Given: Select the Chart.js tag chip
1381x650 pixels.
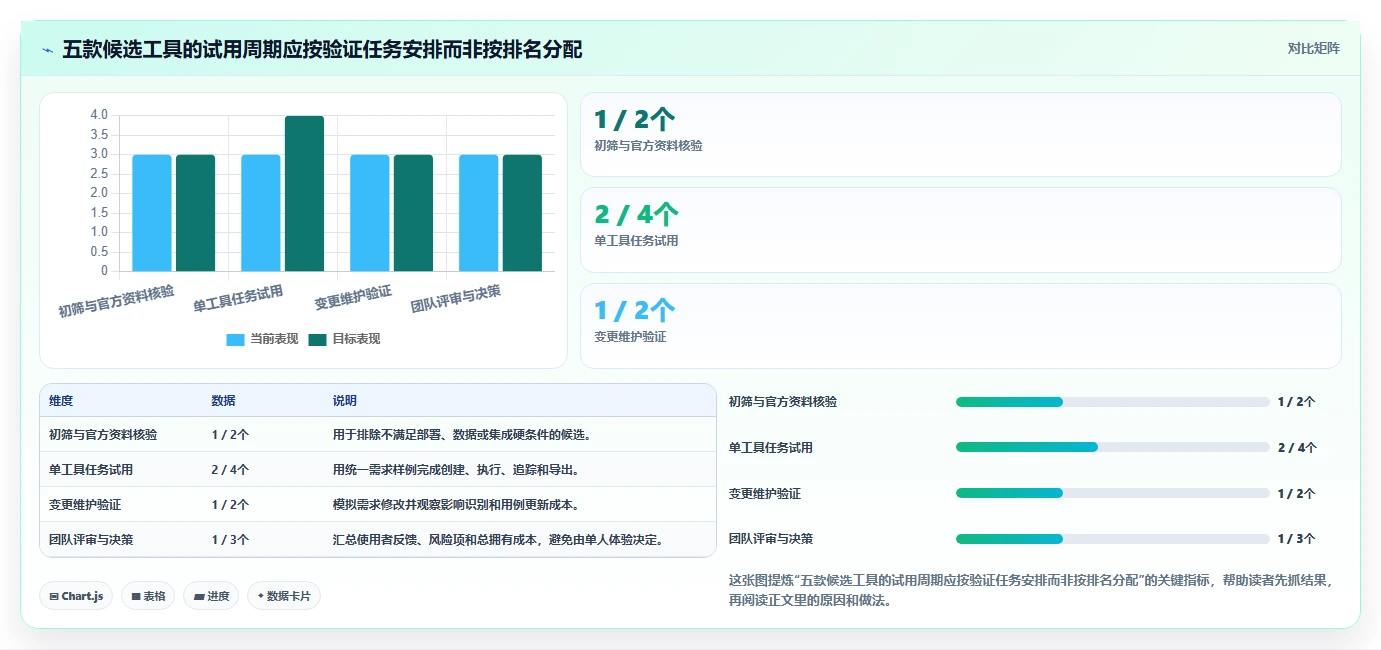Looking at the screenshot, I should (x=76, y=596).
